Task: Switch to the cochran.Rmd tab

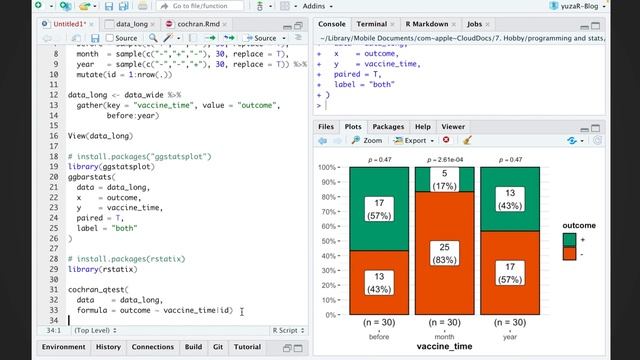Action: 198,24
